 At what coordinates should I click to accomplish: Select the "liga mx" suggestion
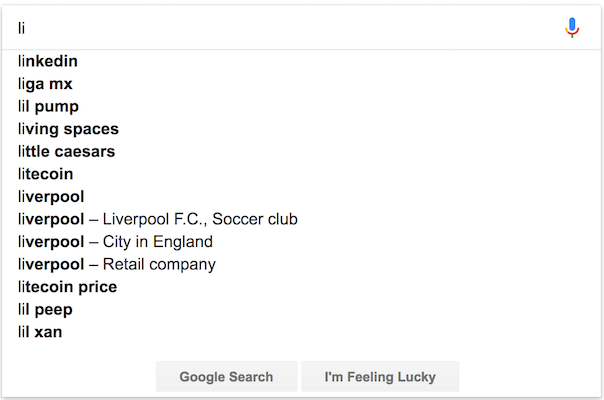pyautogui.click(x=45, y=84)
